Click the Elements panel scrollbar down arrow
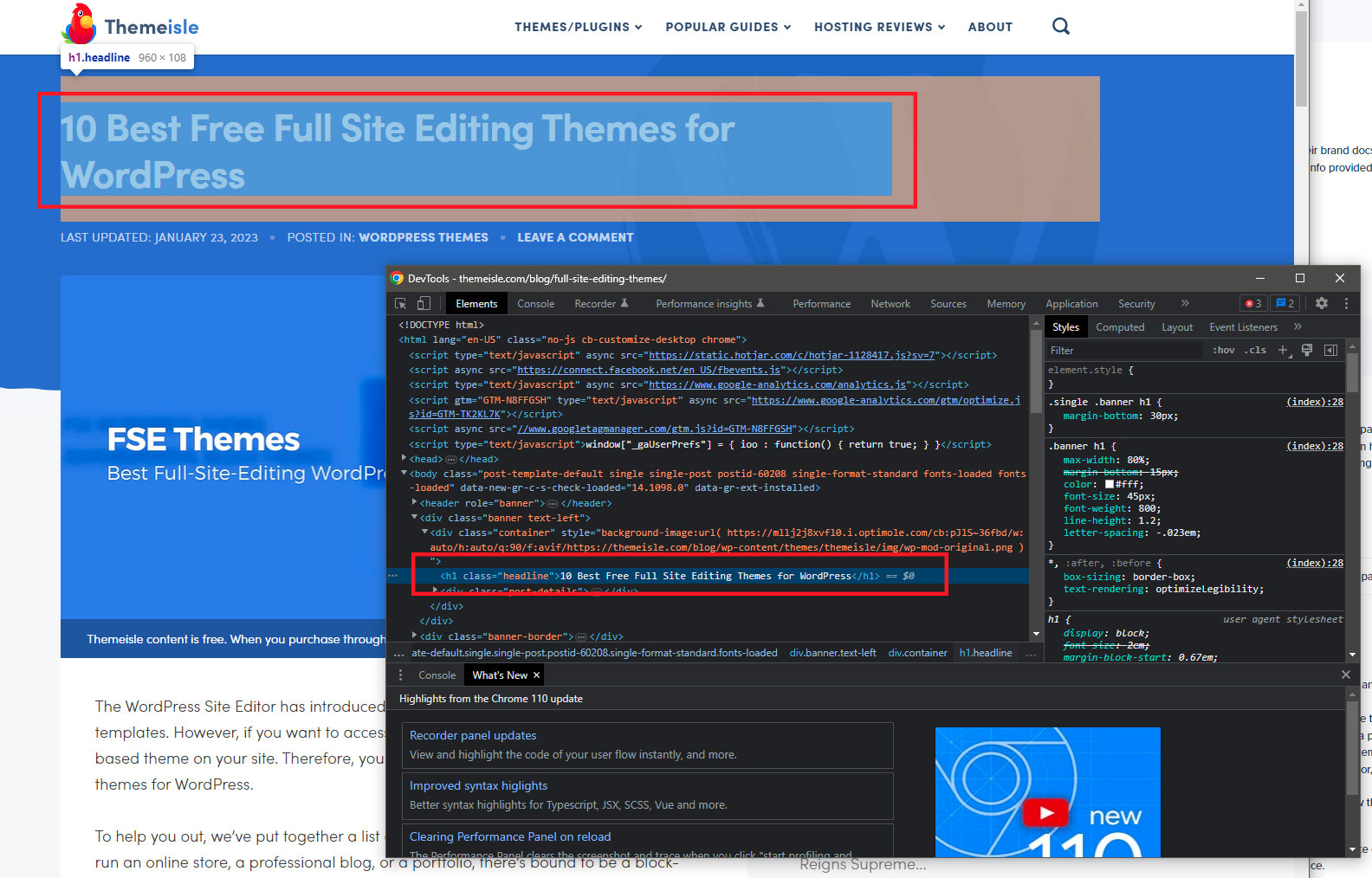The image size is (1372, 878). (1036, 635)
